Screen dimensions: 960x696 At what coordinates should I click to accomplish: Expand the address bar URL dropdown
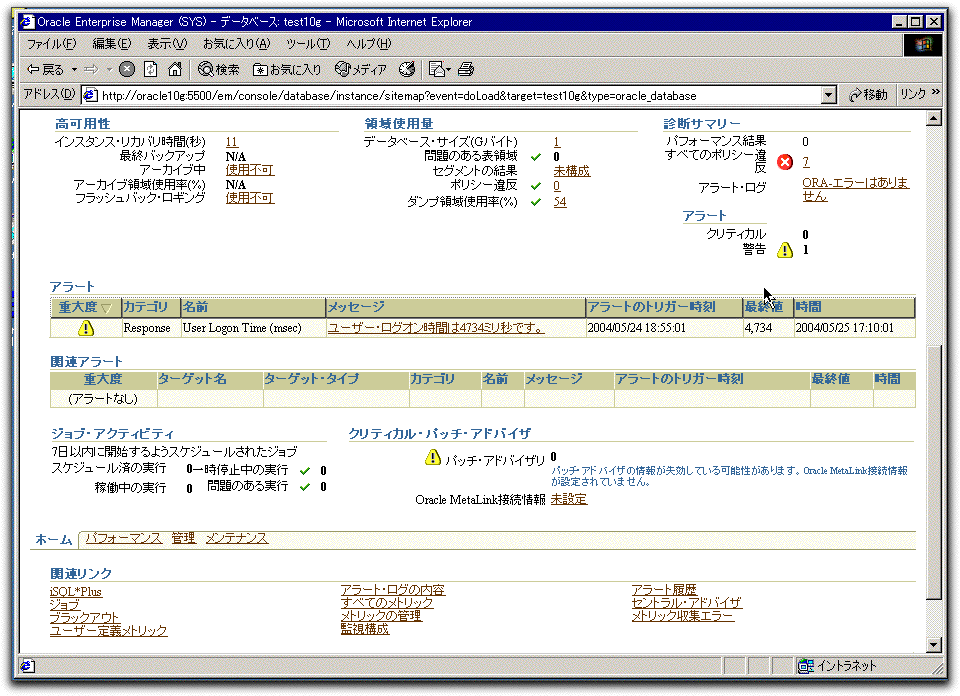coord(828,95)
